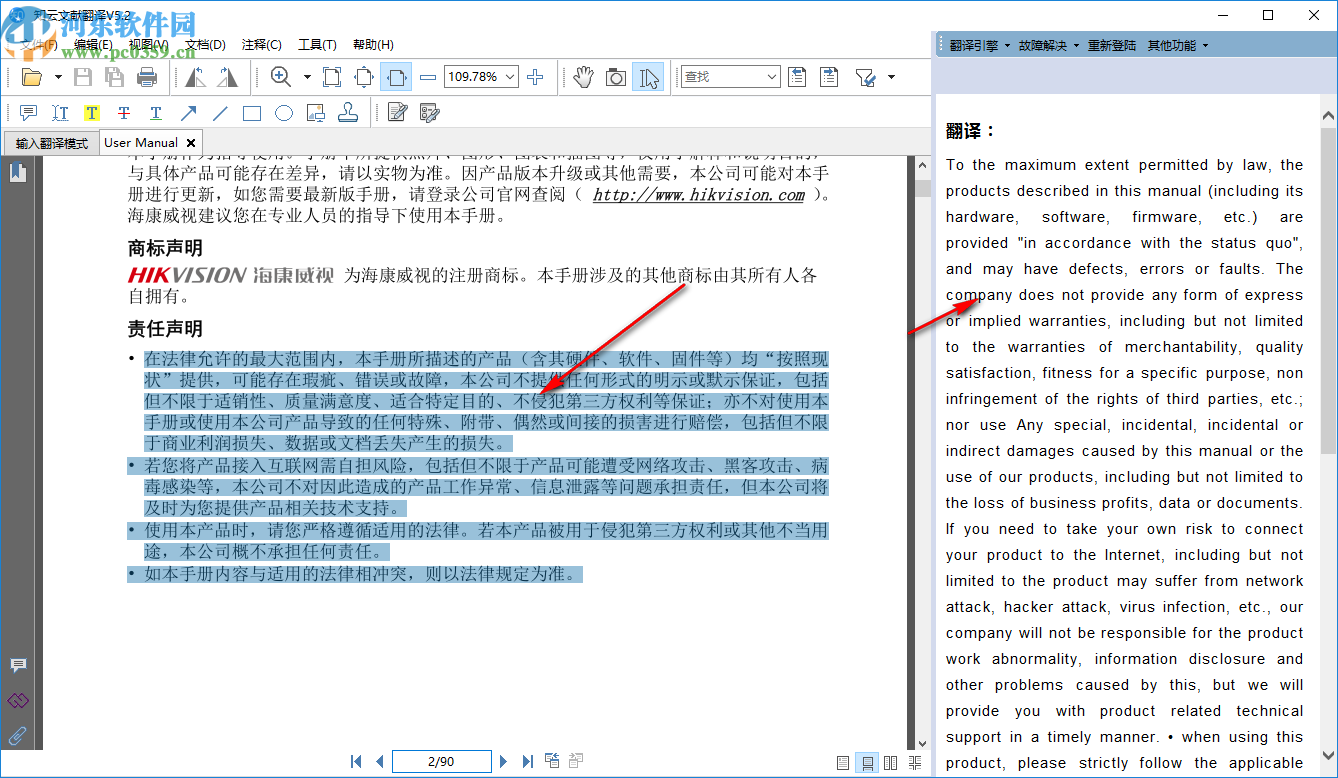The height and width of the screenshot is (778, 1338).
Task: Pick the Arrow annotation tool
Action: (x=188, y=113)
